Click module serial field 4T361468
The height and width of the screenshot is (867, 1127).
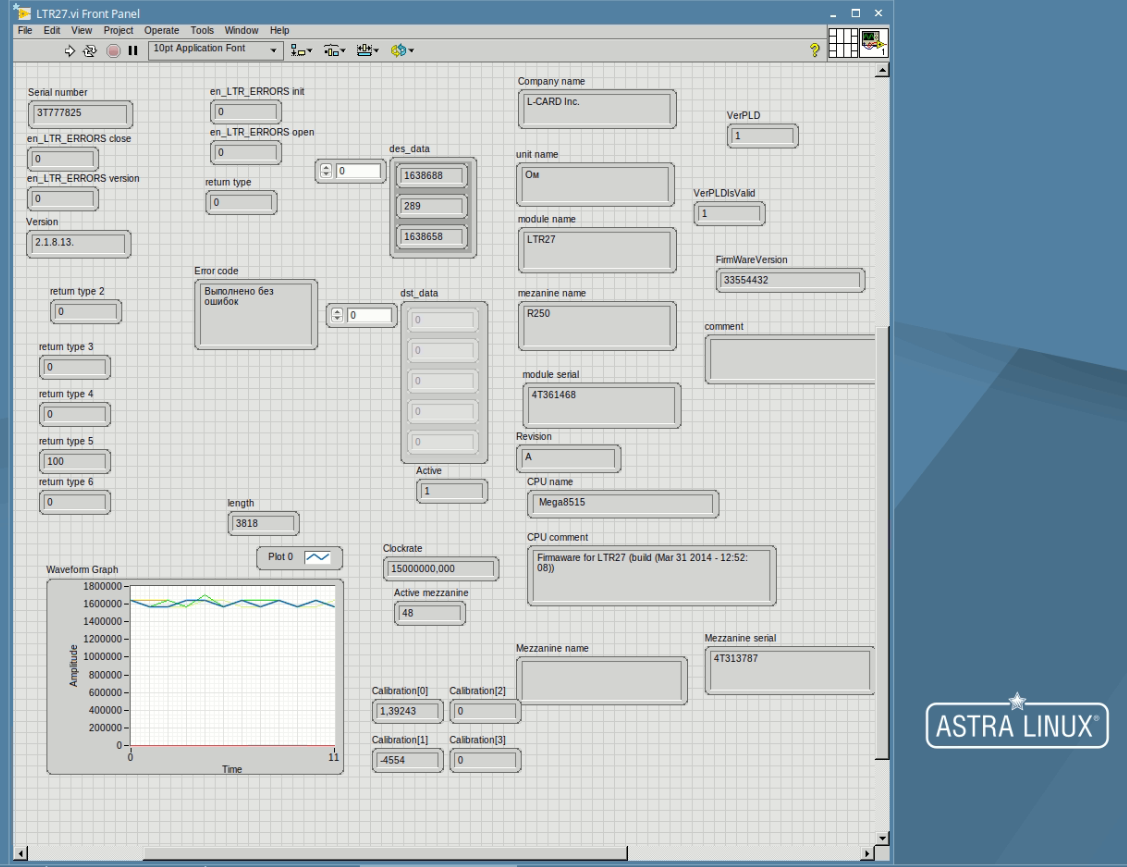tap(602, 405)
